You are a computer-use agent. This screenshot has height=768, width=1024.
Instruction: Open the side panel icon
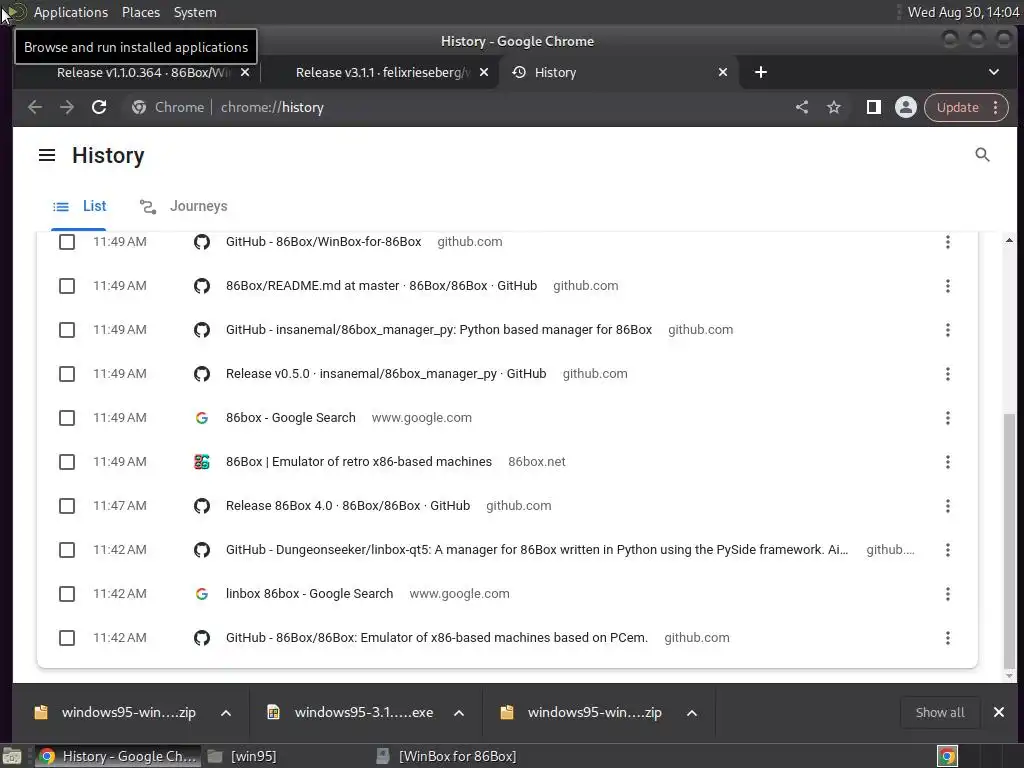(873, 107)
